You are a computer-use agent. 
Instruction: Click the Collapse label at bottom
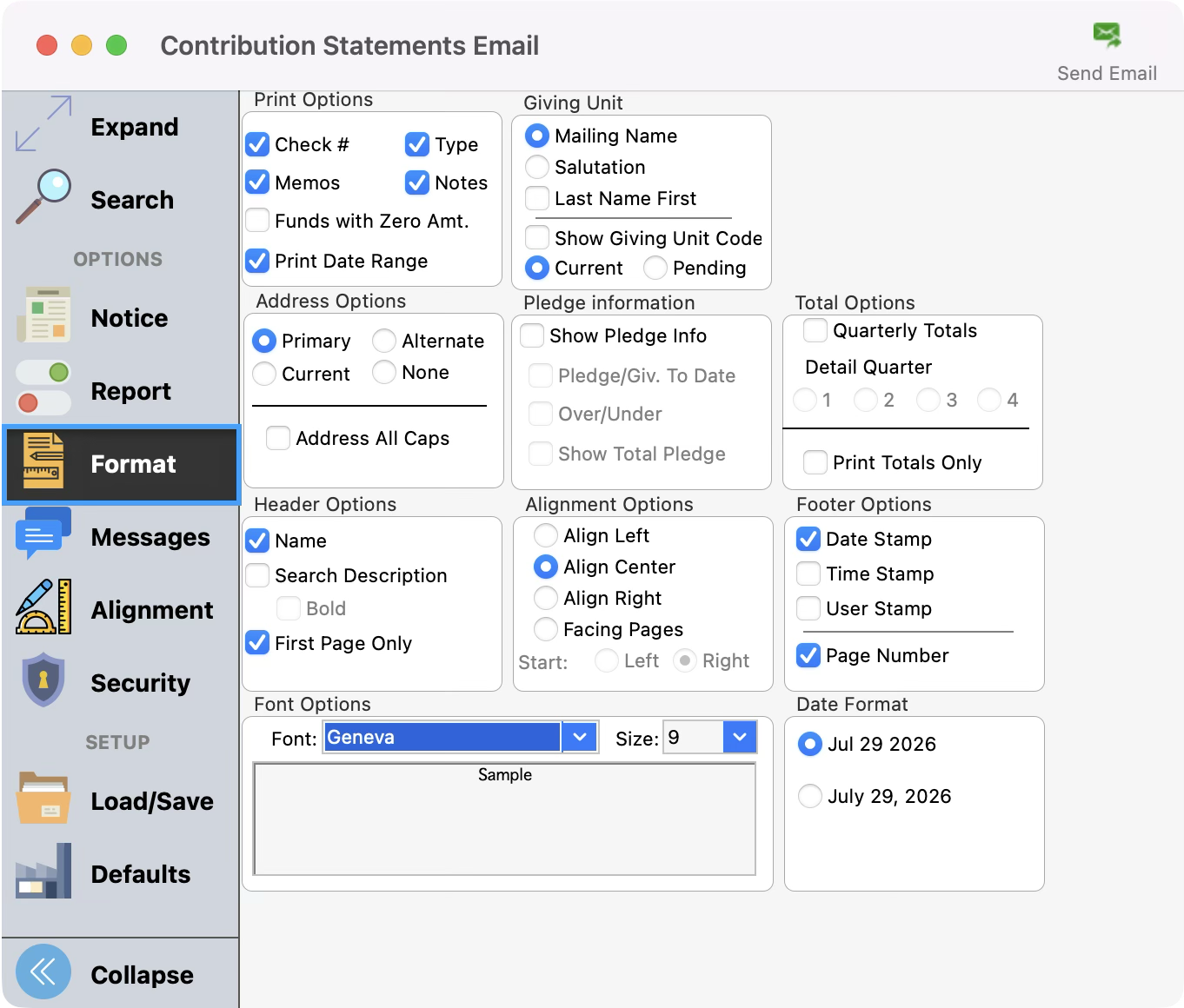tap(143, 975)
